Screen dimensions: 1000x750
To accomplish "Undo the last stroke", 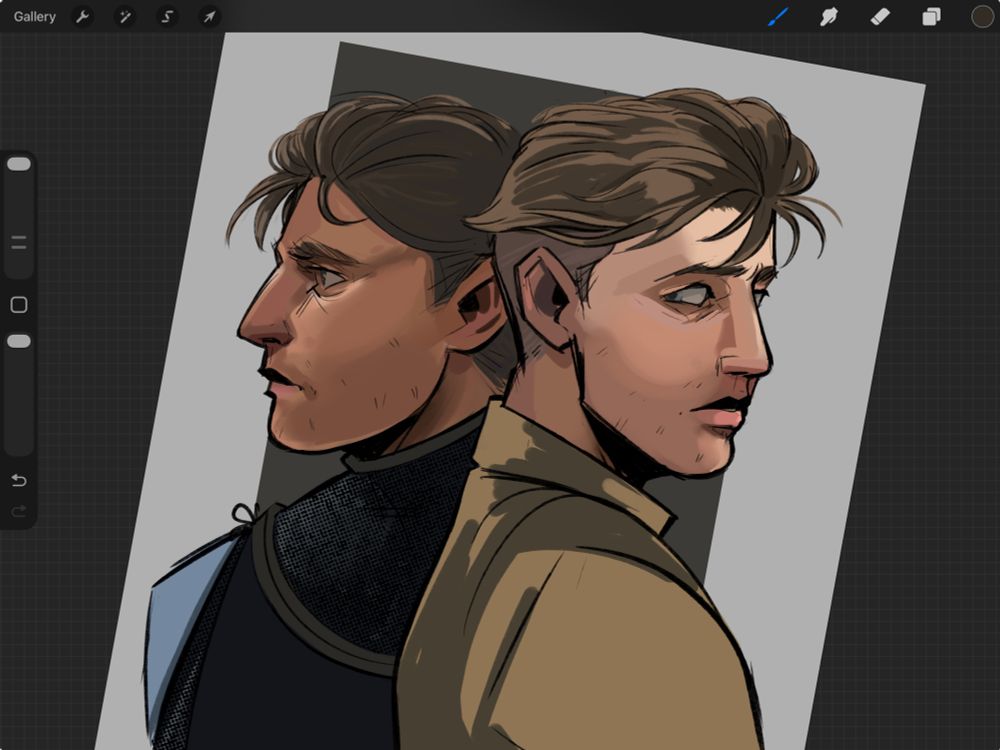I will tap(19, 480).
